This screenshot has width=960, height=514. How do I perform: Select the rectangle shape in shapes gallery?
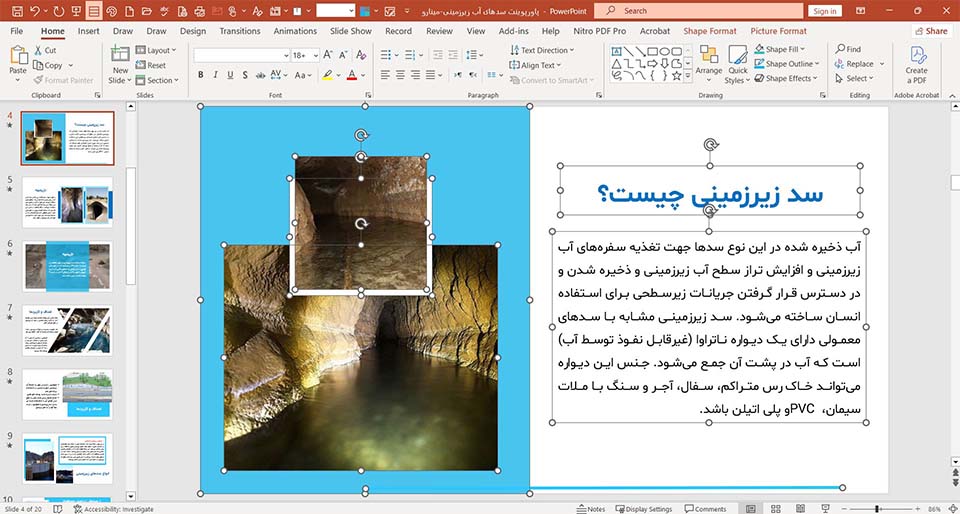pyautogui.click(x=653, y=51)
